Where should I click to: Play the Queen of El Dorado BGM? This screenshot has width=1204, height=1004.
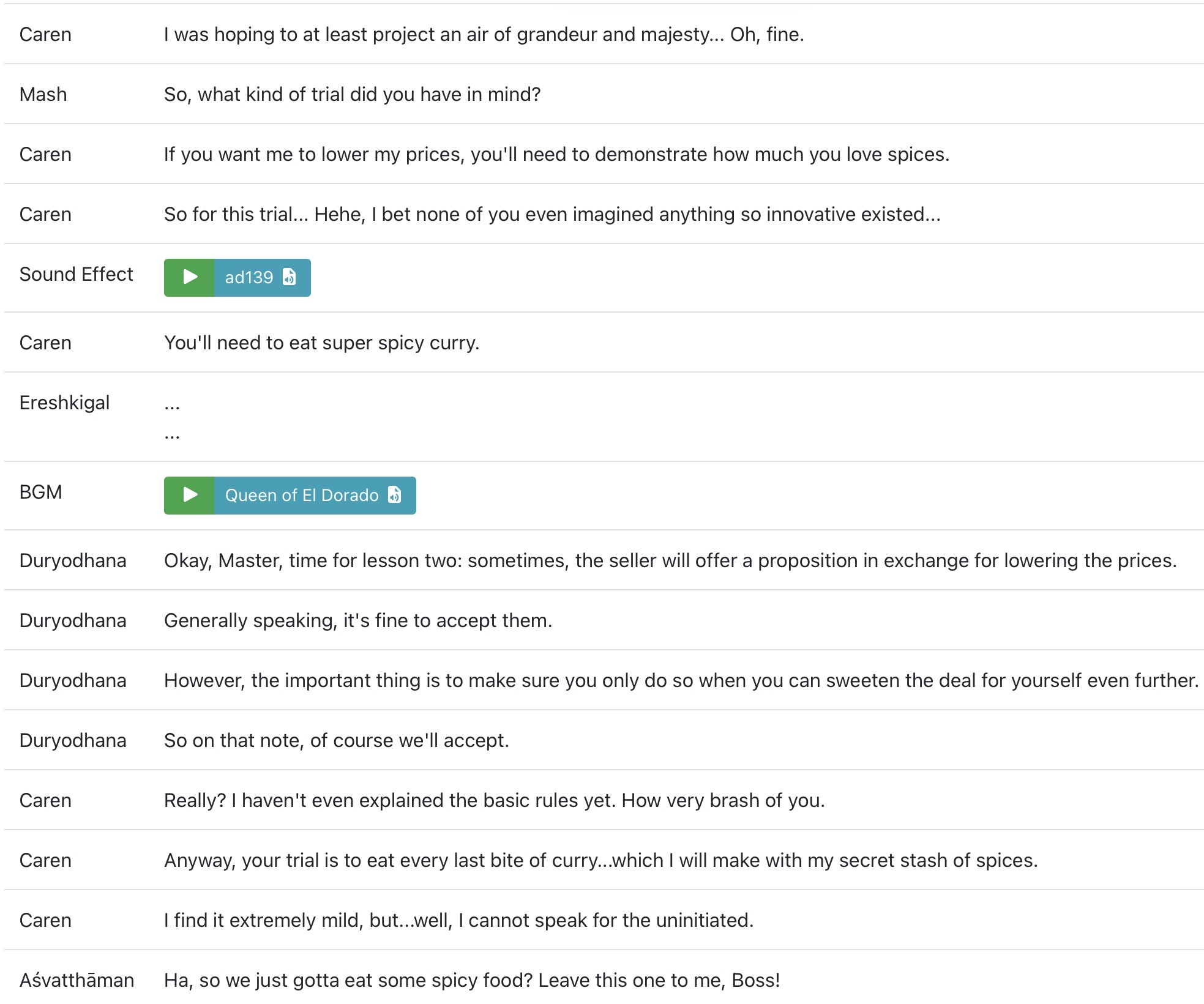pos(189,495)
